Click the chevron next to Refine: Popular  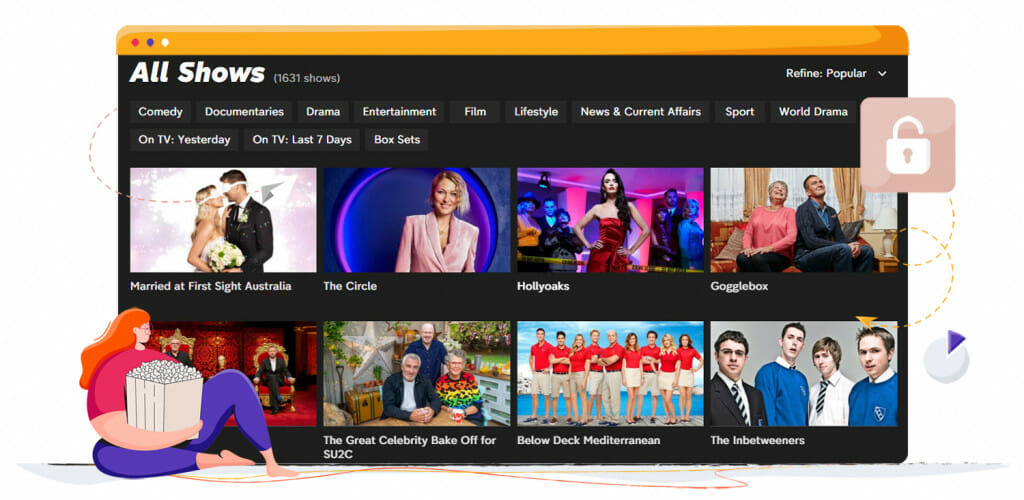(x=882, y=74)
